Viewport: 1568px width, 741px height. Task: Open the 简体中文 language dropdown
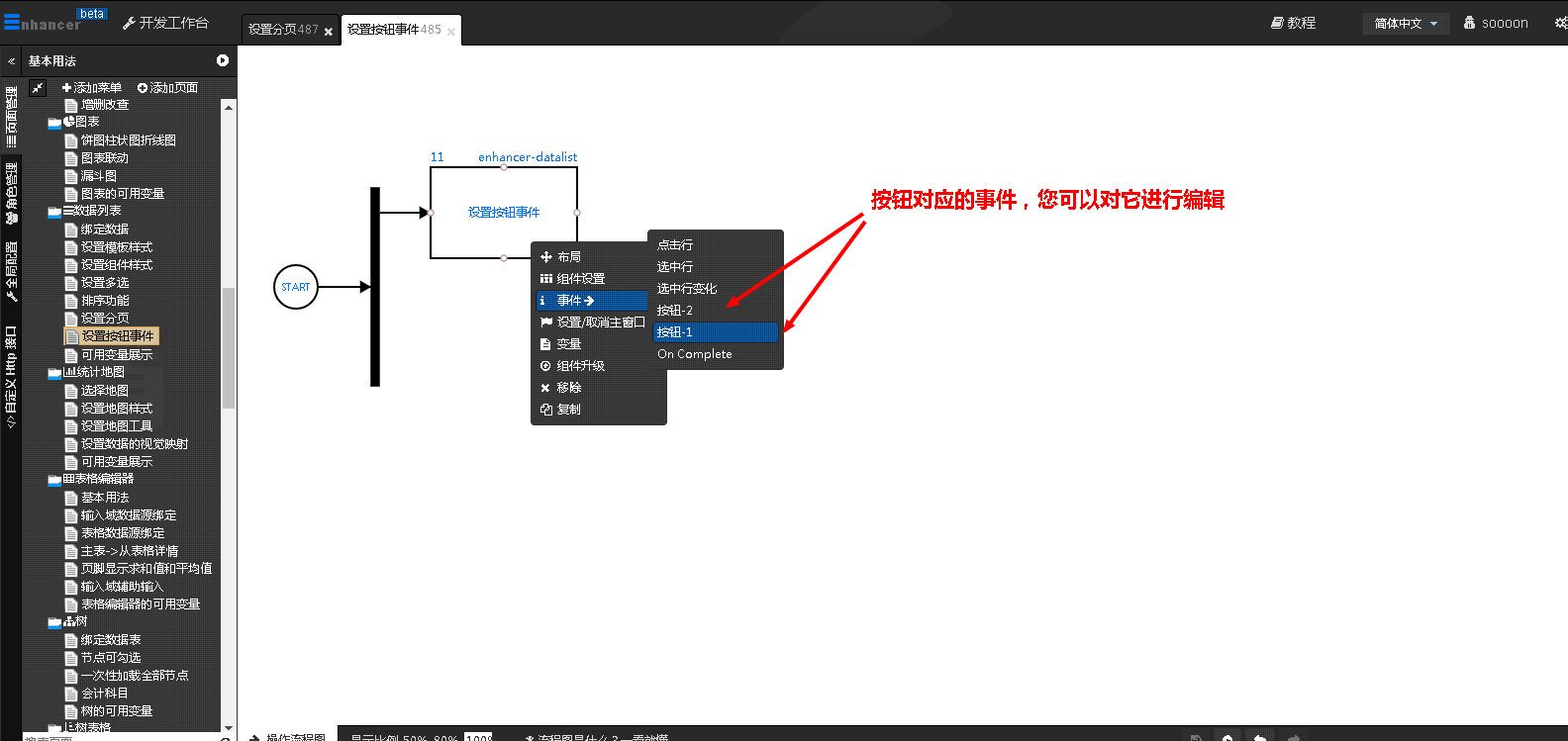(1405, 24)
